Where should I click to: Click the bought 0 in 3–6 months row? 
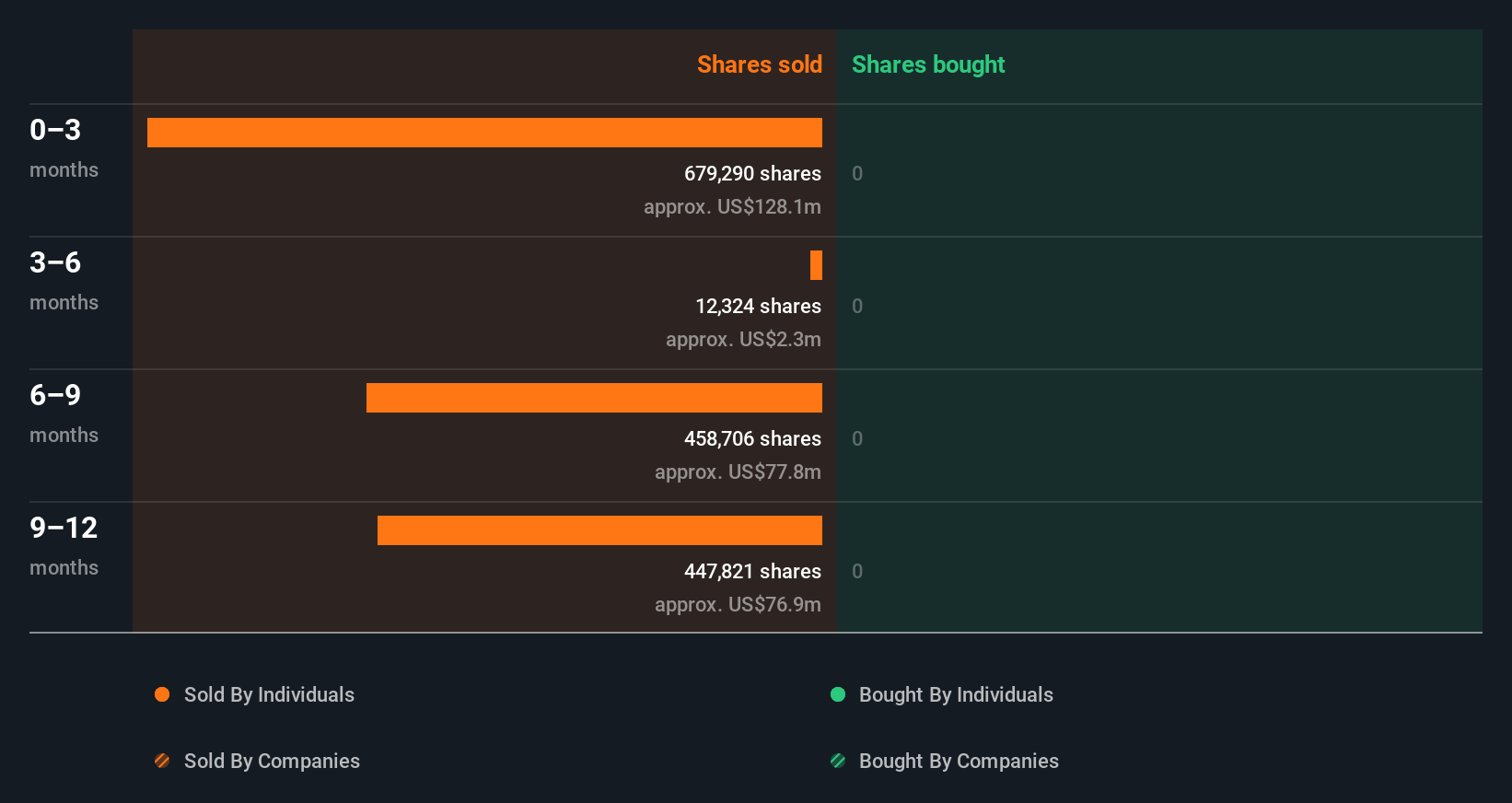857,306
